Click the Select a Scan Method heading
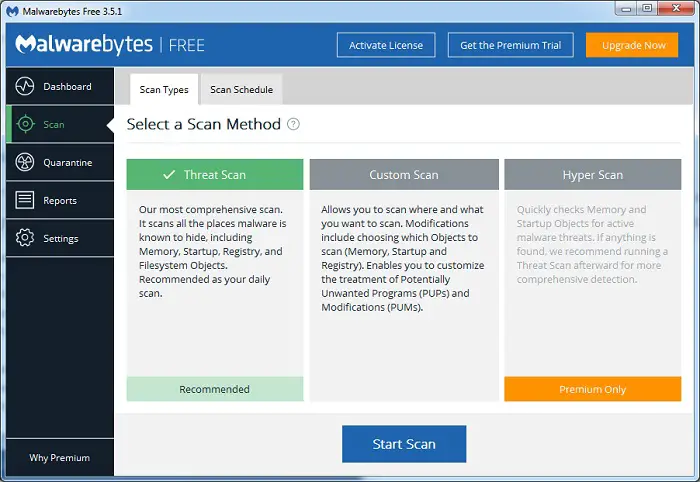Image resolution: width=700 pixels, height=482 pixels. click(204, 124)
